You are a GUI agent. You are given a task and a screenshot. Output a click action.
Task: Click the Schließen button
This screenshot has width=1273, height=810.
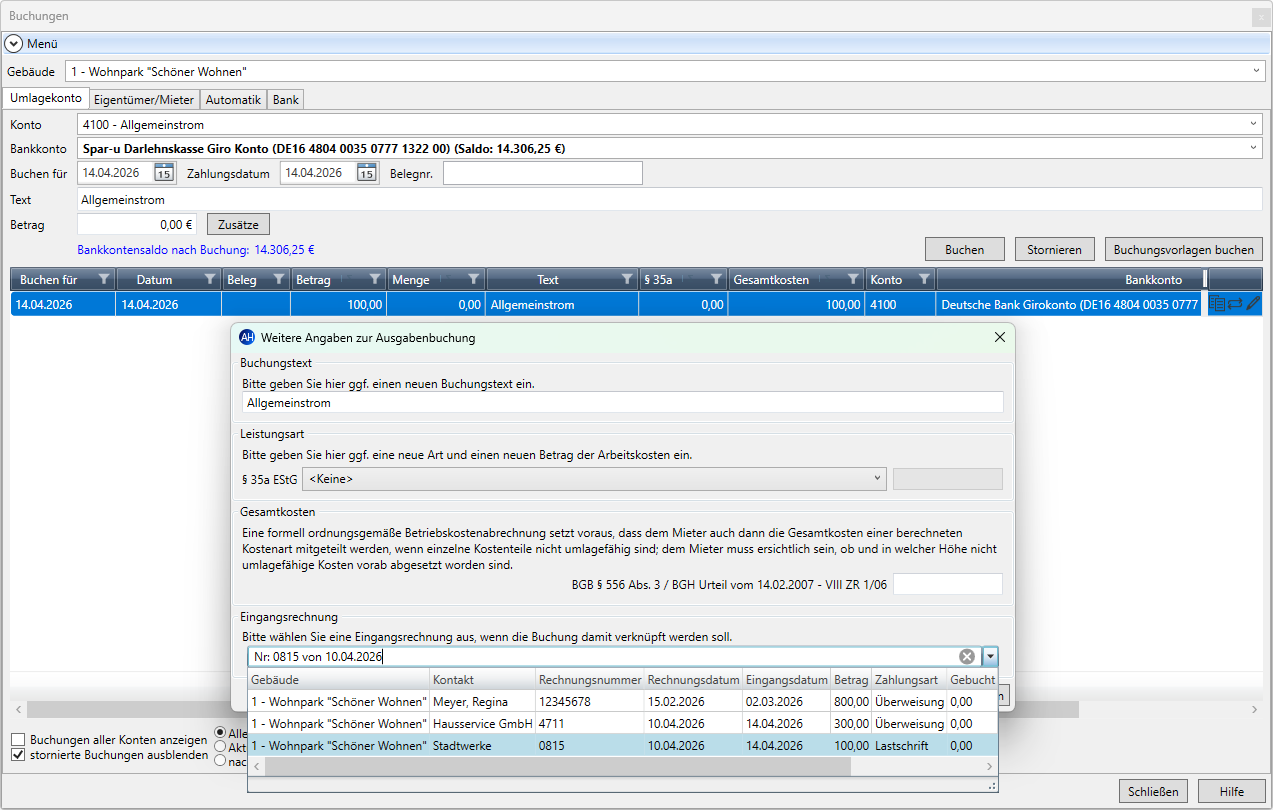[x=1154, y=791]
